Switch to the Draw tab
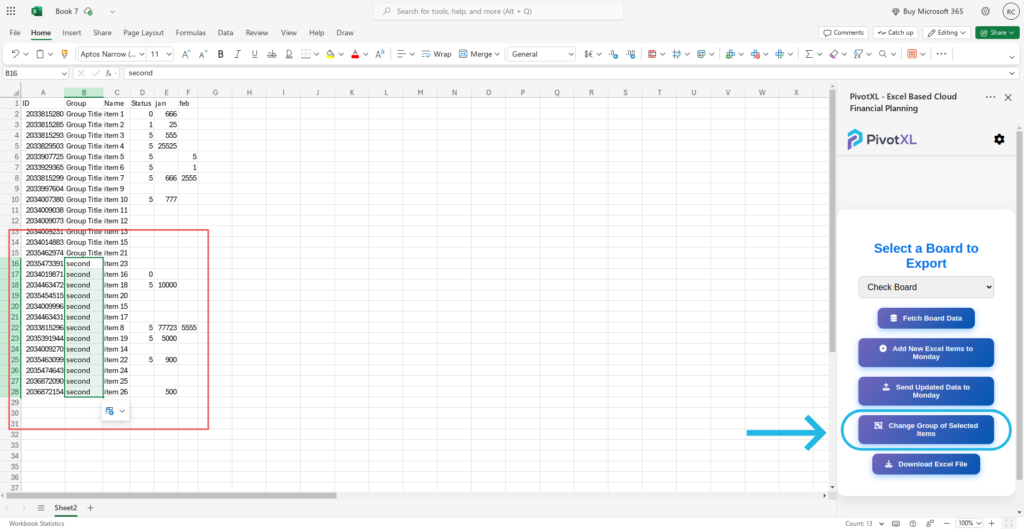Screen dimensions: 1024x529 (345, 33)
